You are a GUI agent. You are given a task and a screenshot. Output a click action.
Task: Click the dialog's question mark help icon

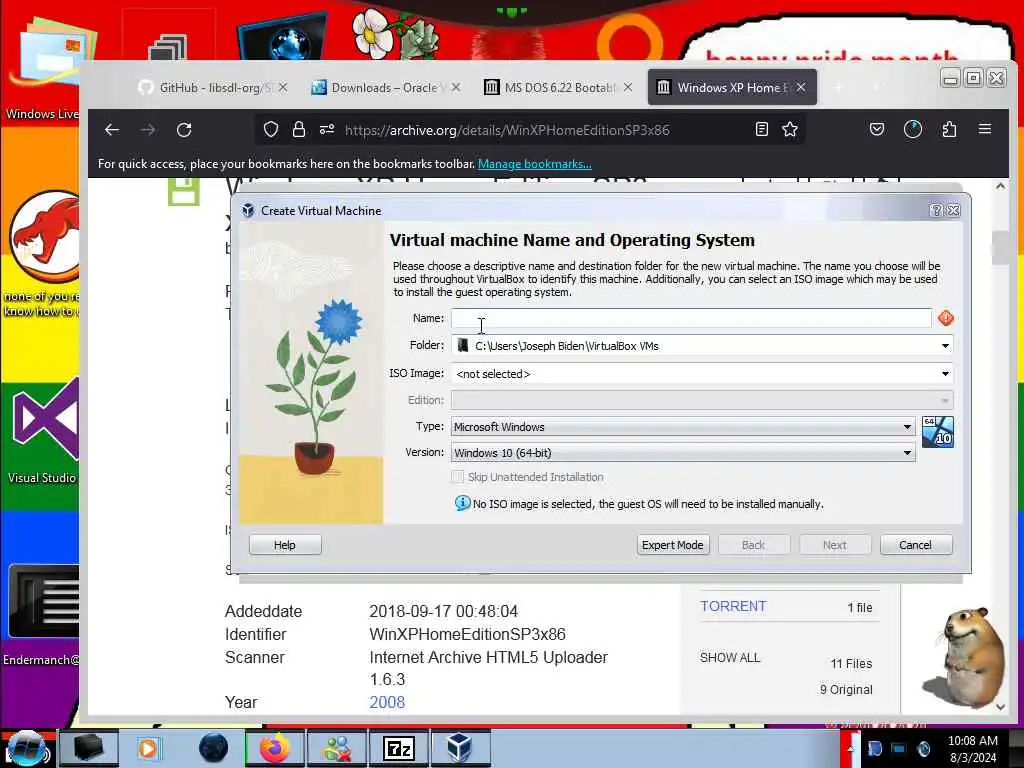pyautogui.click(x=936, y=210)
